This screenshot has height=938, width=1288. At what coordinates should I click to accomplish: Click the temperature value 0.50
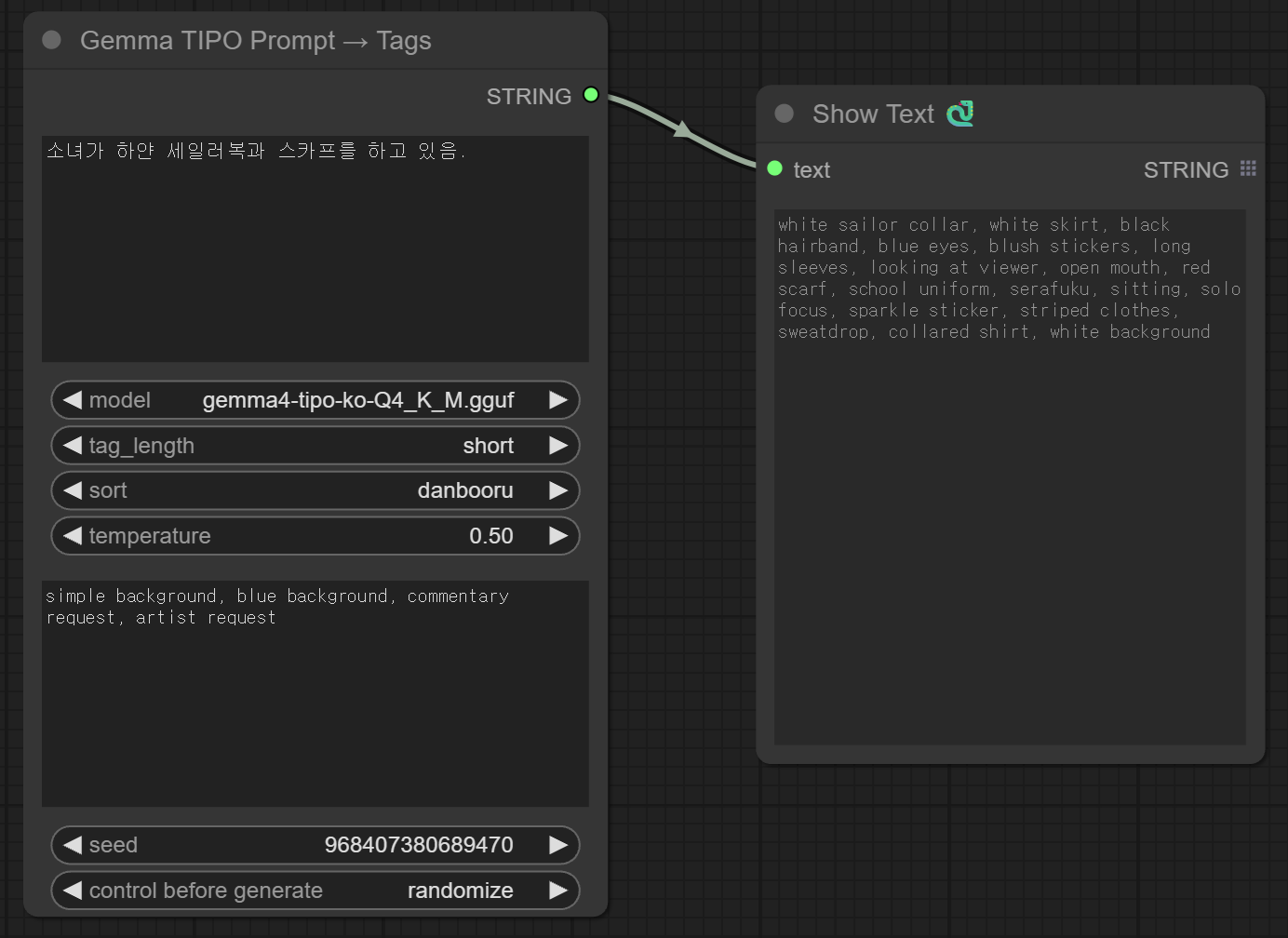(x=491, y=536)
